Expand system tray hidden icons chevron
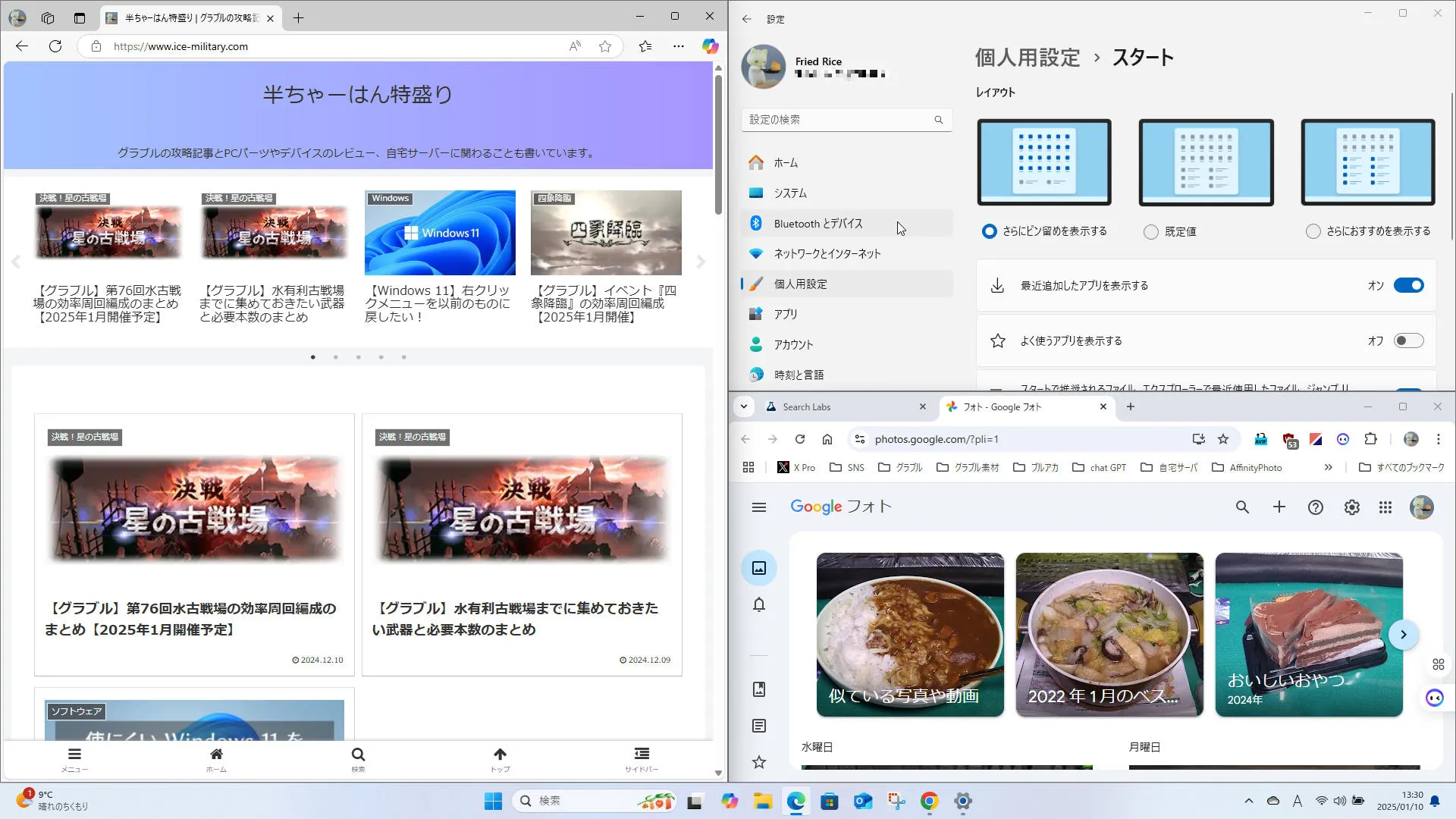 1249,801
